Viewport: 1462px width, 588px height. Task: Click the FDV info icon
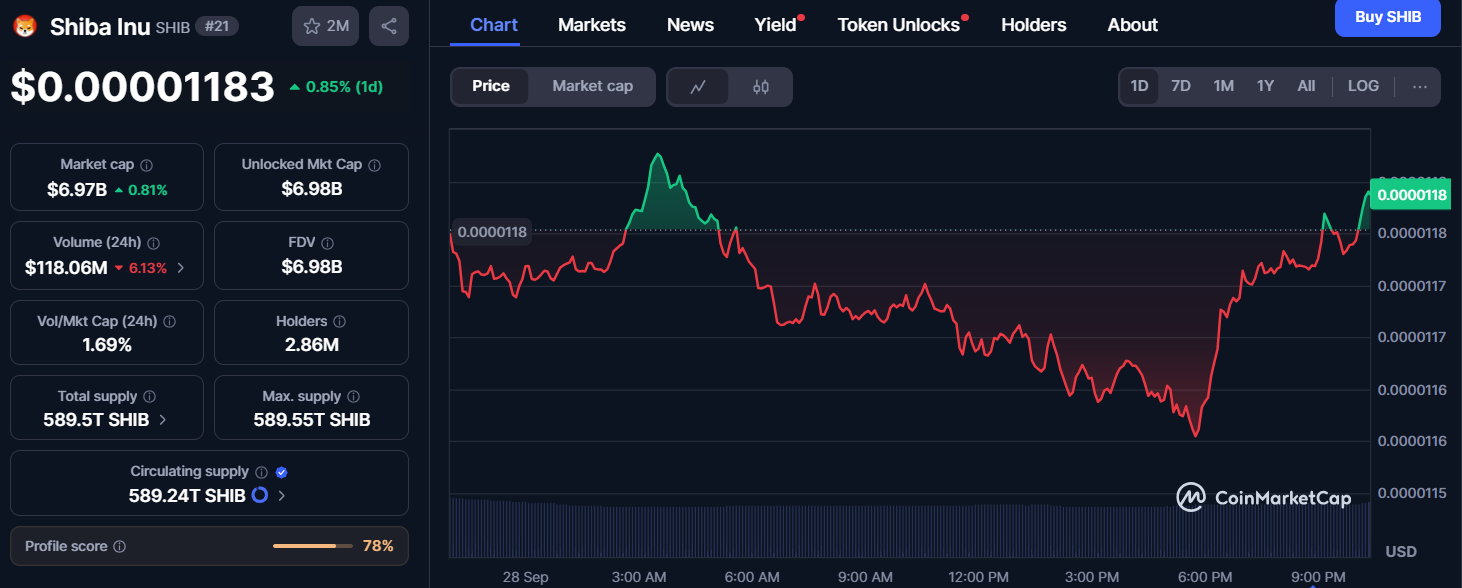[328, 243]
